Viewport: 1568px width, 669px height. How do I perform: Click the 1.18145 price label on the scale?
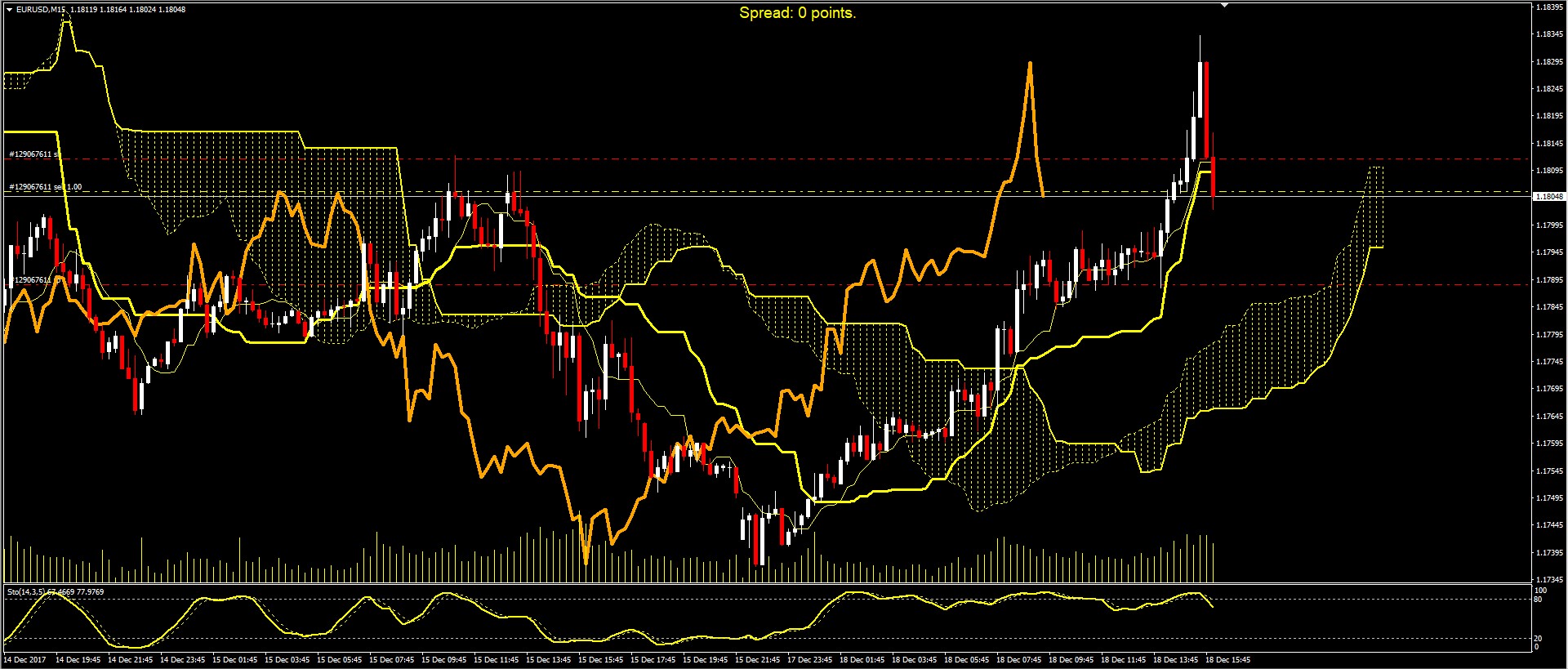pyautogui.click(x=1549, y=143)
